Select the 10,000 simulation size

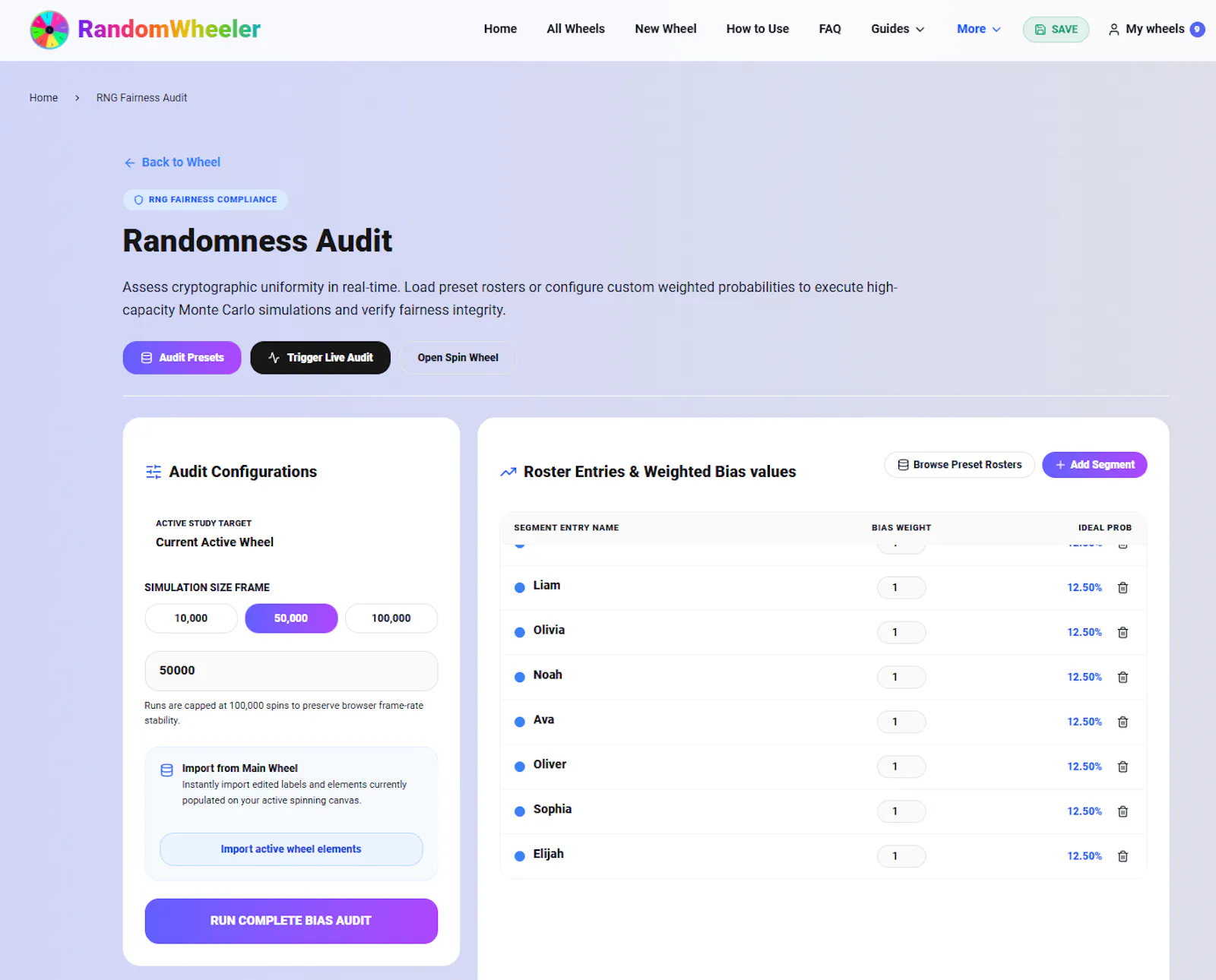[x=191, y=618]
